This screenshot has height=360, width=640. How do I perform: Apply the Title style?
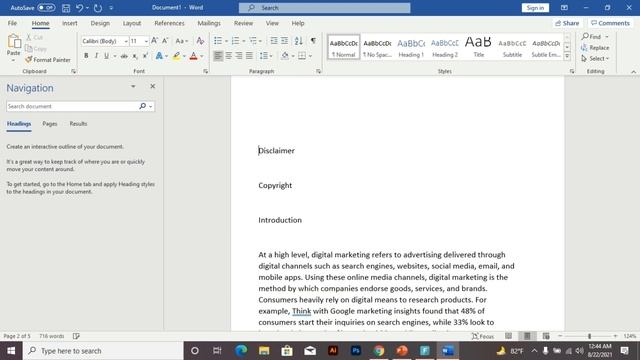point(478,47)
